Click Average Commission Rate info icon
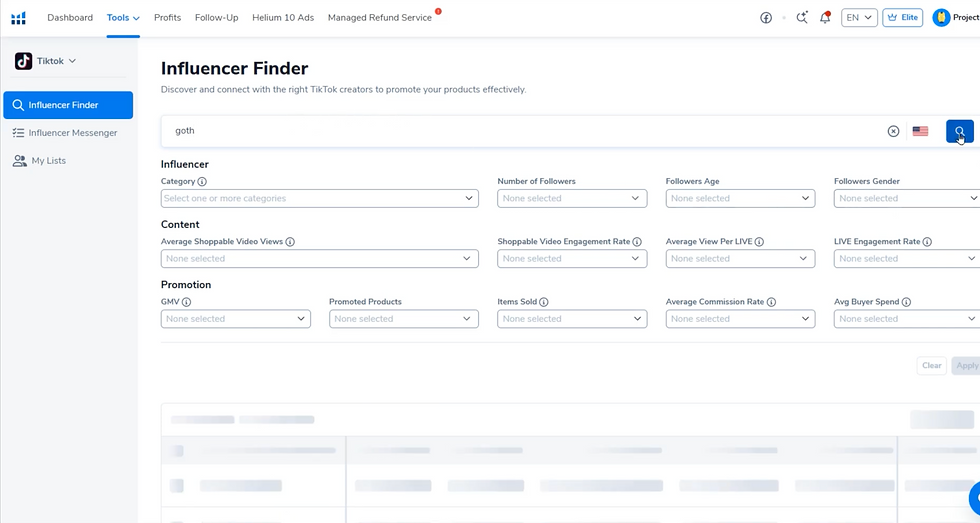Viewport: 980px width, 523px height. point(771,302)
